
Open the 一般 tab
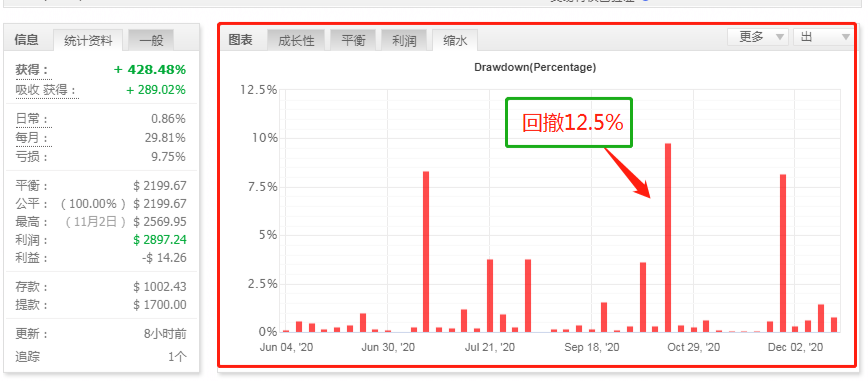(151, 40)
